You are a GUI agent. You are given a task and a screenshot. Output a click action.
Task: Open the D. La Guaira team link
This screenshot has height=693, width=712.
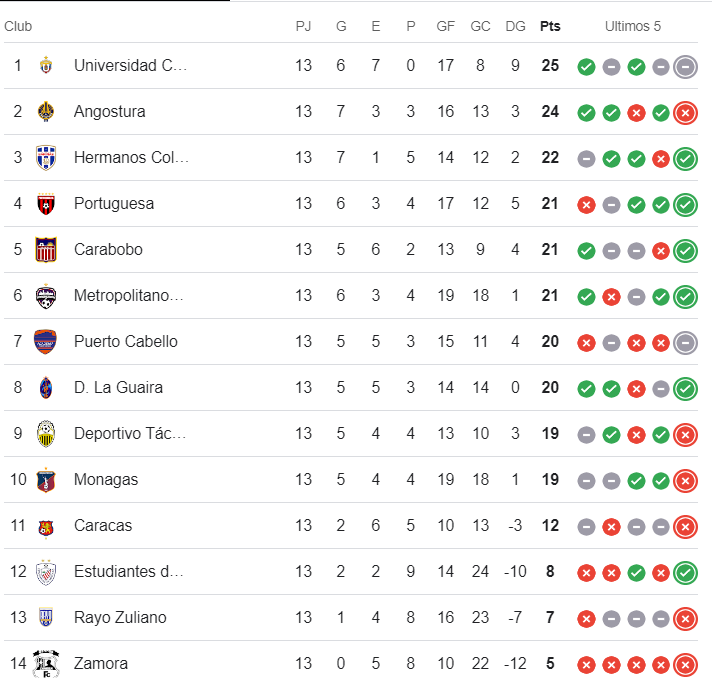pos(118,388)
